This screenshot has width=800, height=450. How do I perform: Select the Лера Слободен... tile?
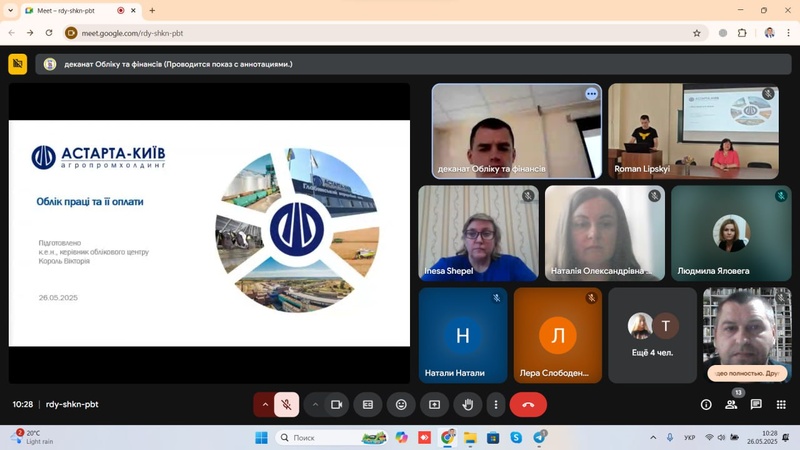point(558,335)
